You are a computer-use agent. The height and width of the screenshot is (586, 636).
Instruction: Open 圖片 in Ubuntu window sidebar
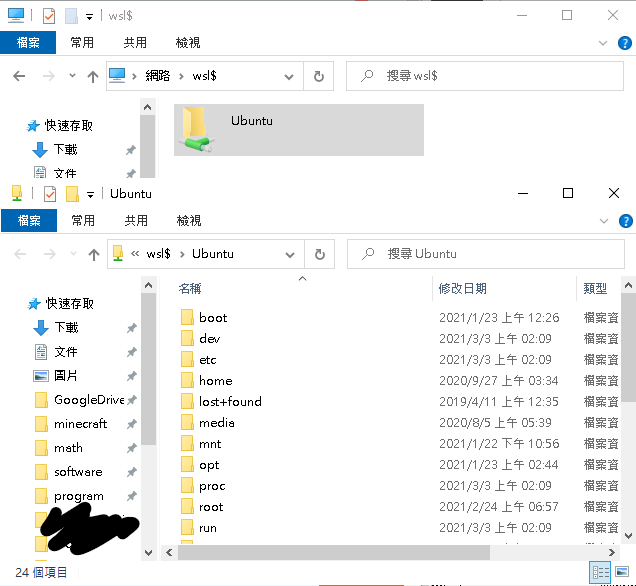[65, 376]
